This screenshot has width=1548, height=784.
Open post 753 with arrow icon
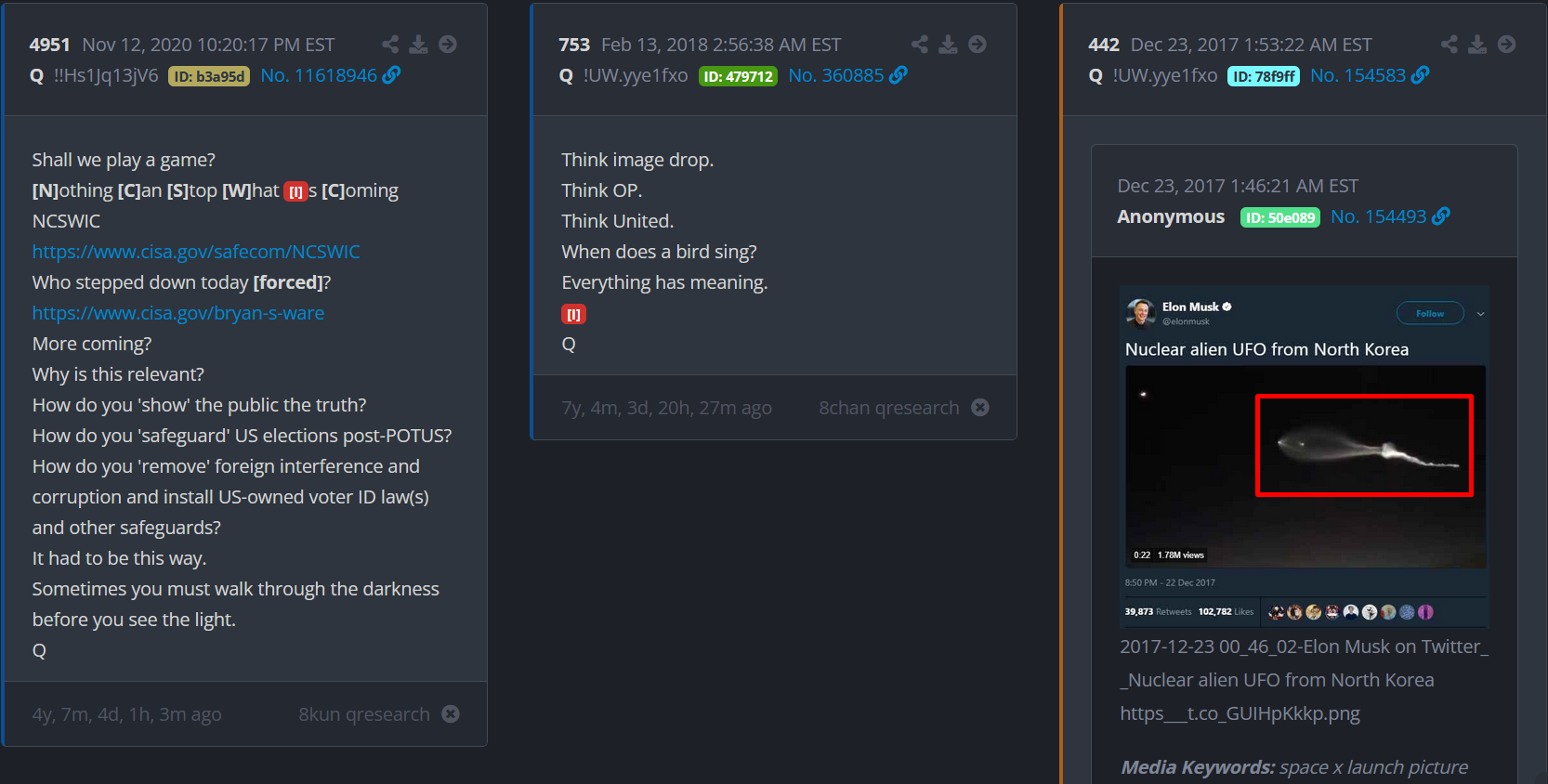point(977,45)
